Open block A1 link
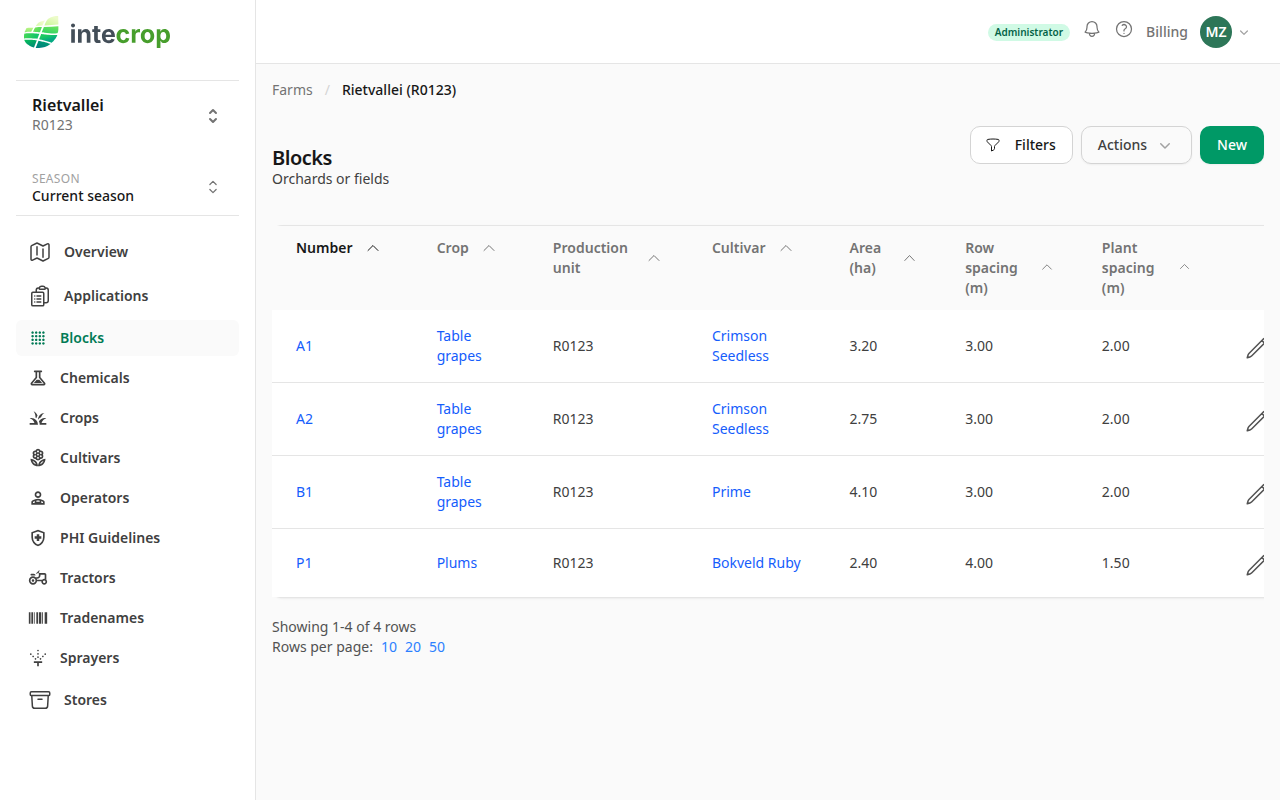 tap(304, 346)
